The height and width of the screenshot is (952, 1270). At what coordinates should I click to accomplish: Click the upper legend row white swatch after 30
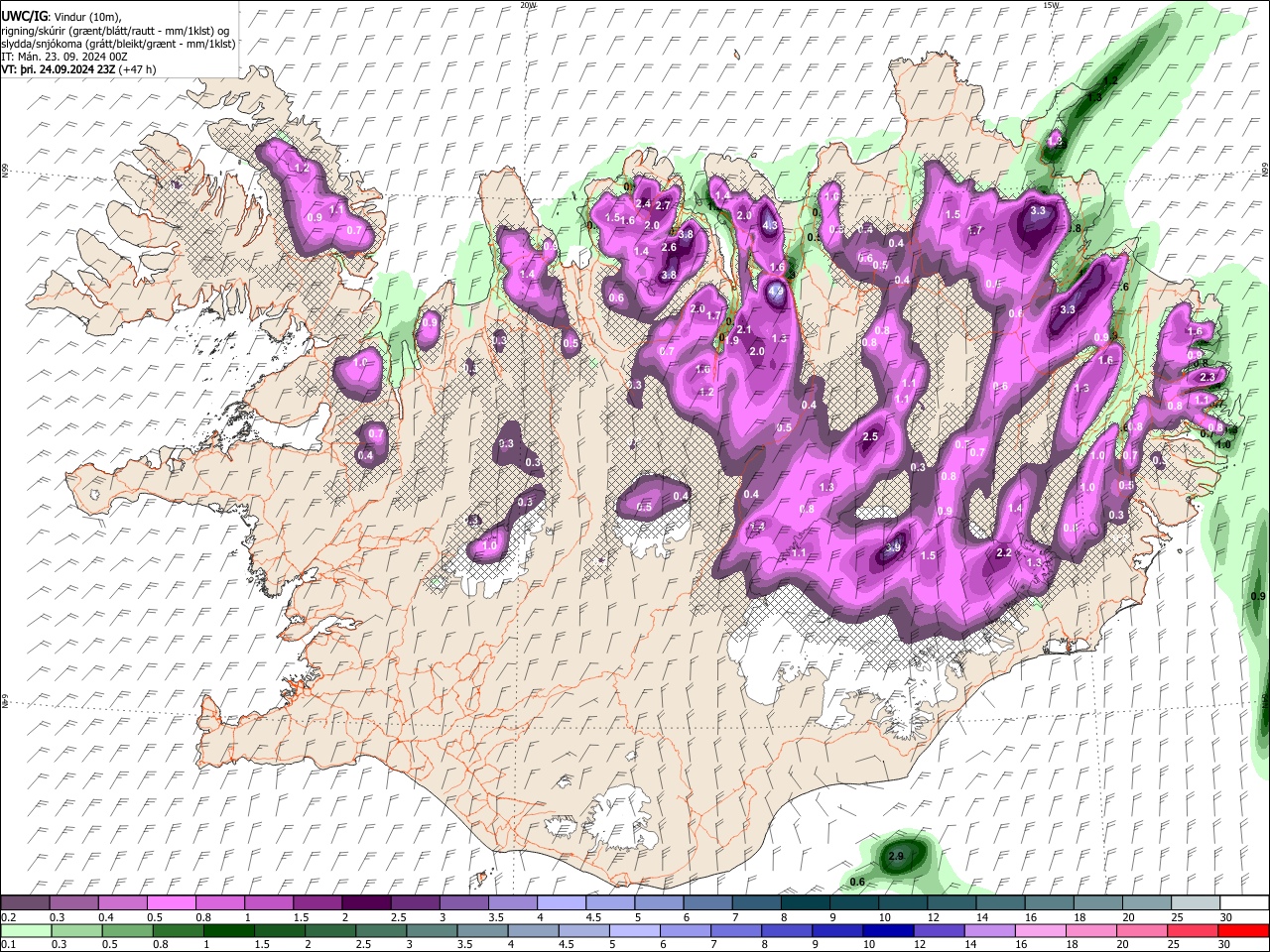click(1243, 903)
